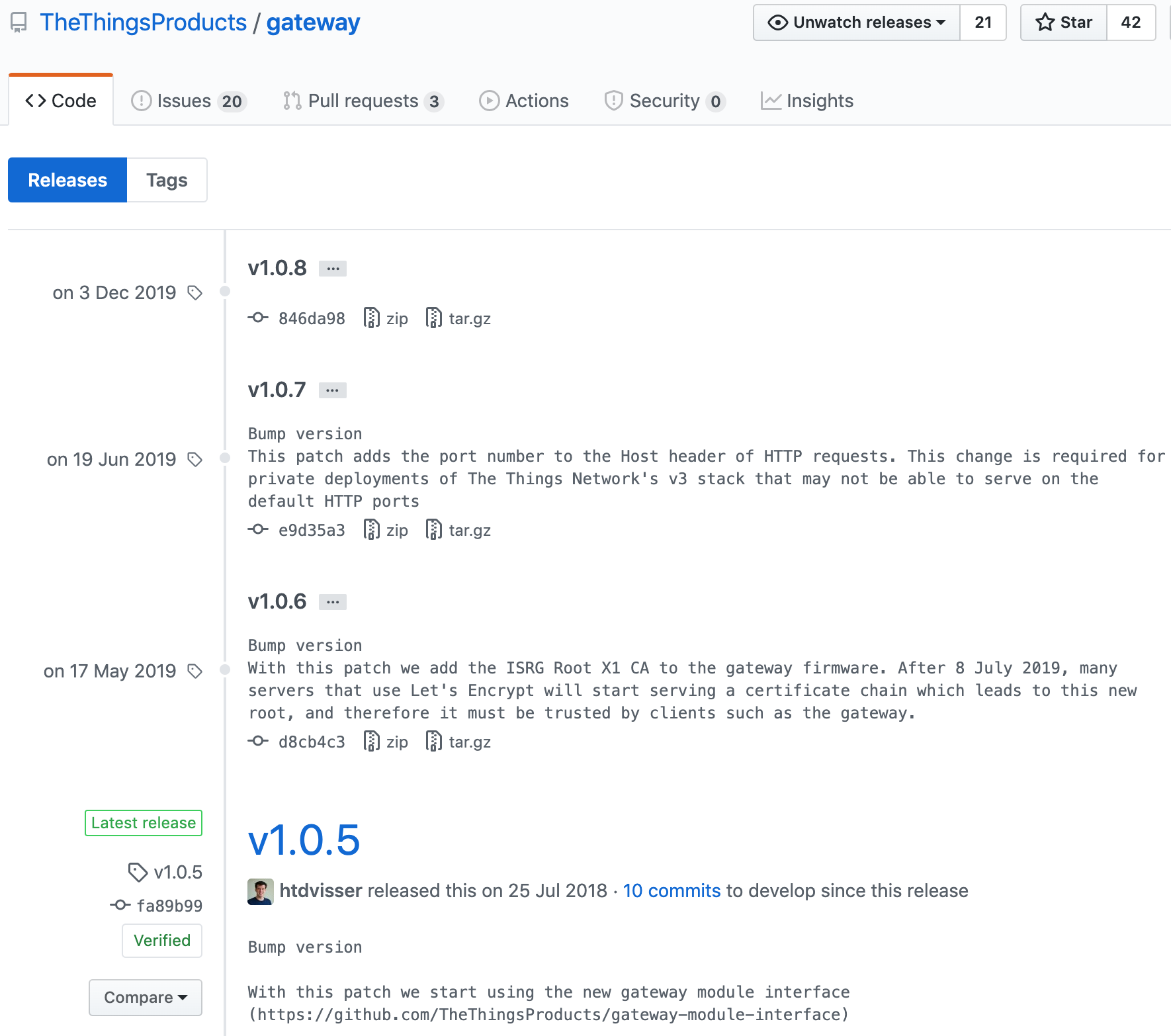Viewport: 1171px width, 1036px height.
Task: Open the Compare dropdown
Action: 146,997
